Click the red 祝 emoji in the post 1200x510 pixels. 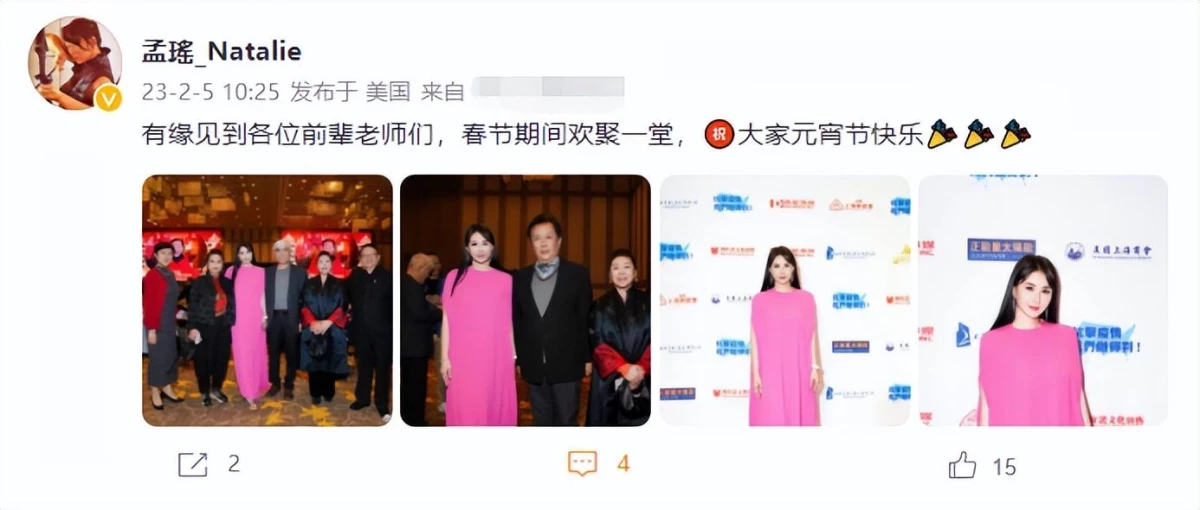[x=719, y=135]
